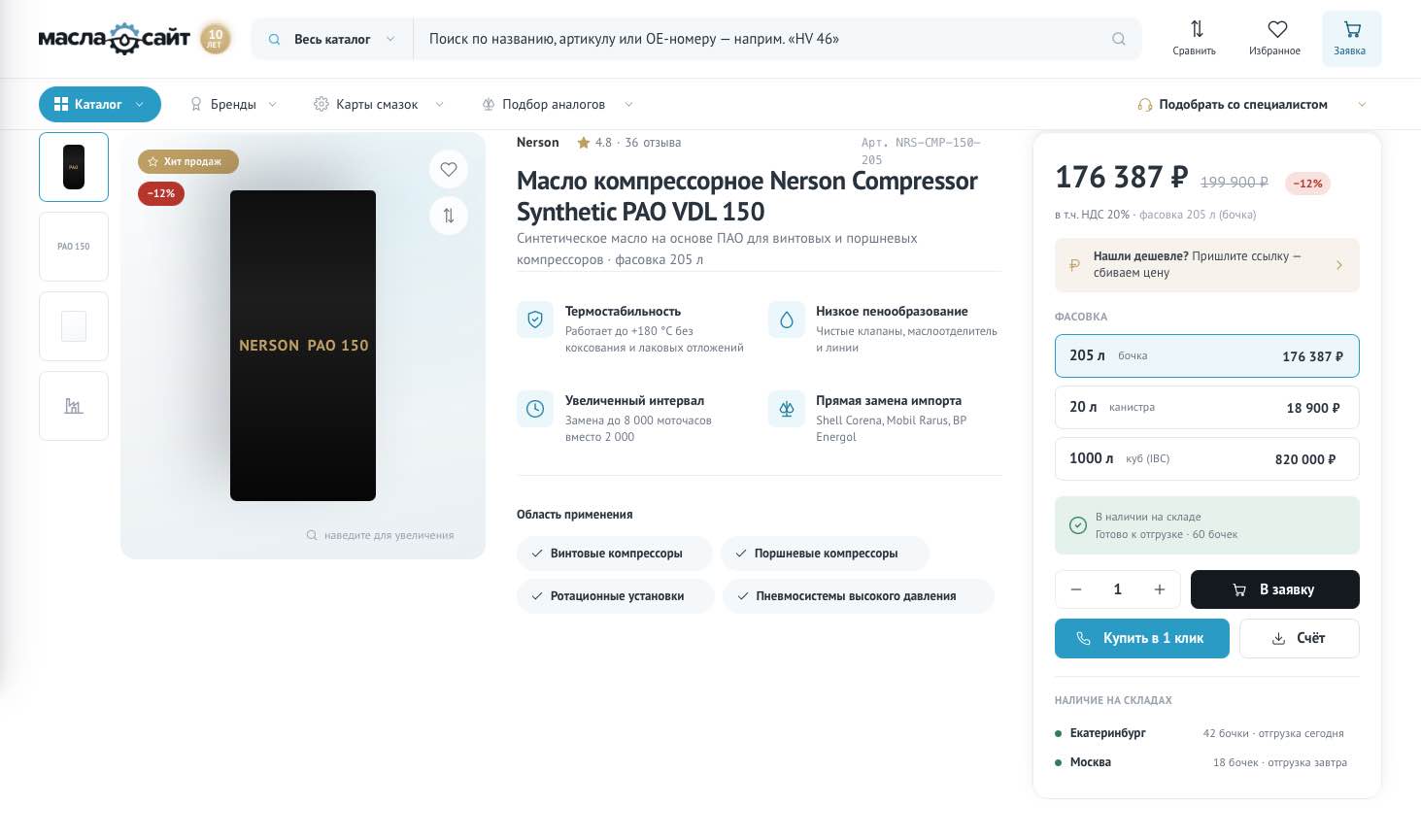Open the Заявка cart in the header
Viewport: 1421px width, 840px height.
tap(1351, 39)
